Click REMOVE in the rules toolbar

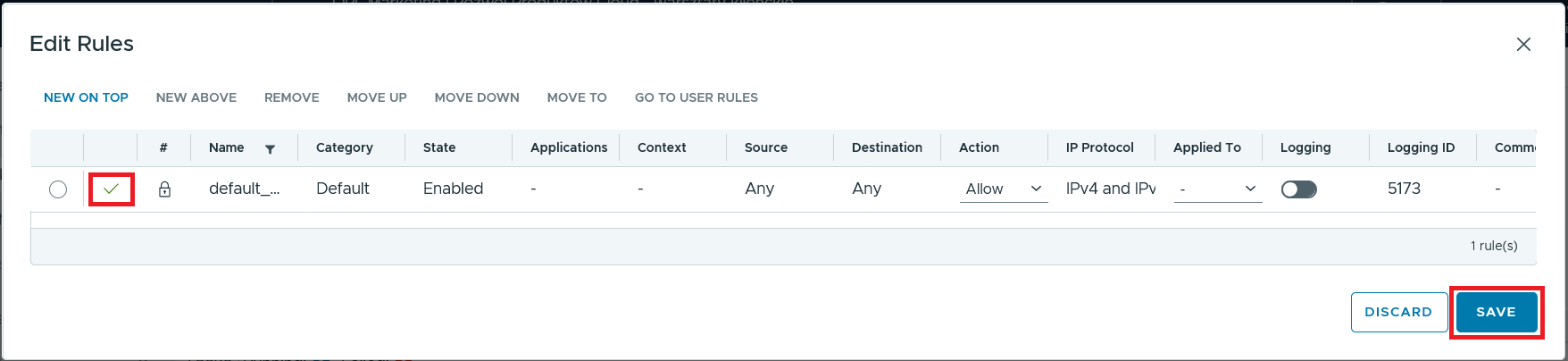point(292,97)
